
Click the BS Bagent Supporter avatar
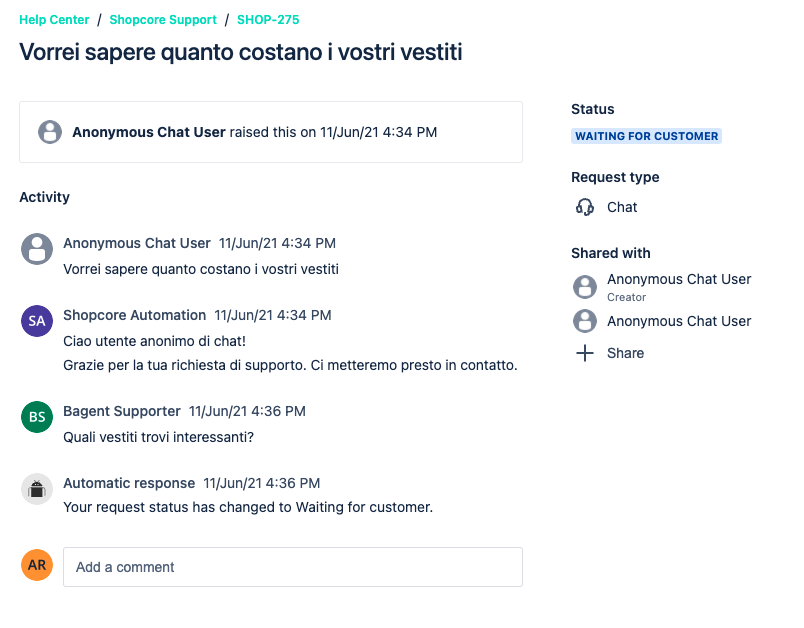[x=37, y=417]
